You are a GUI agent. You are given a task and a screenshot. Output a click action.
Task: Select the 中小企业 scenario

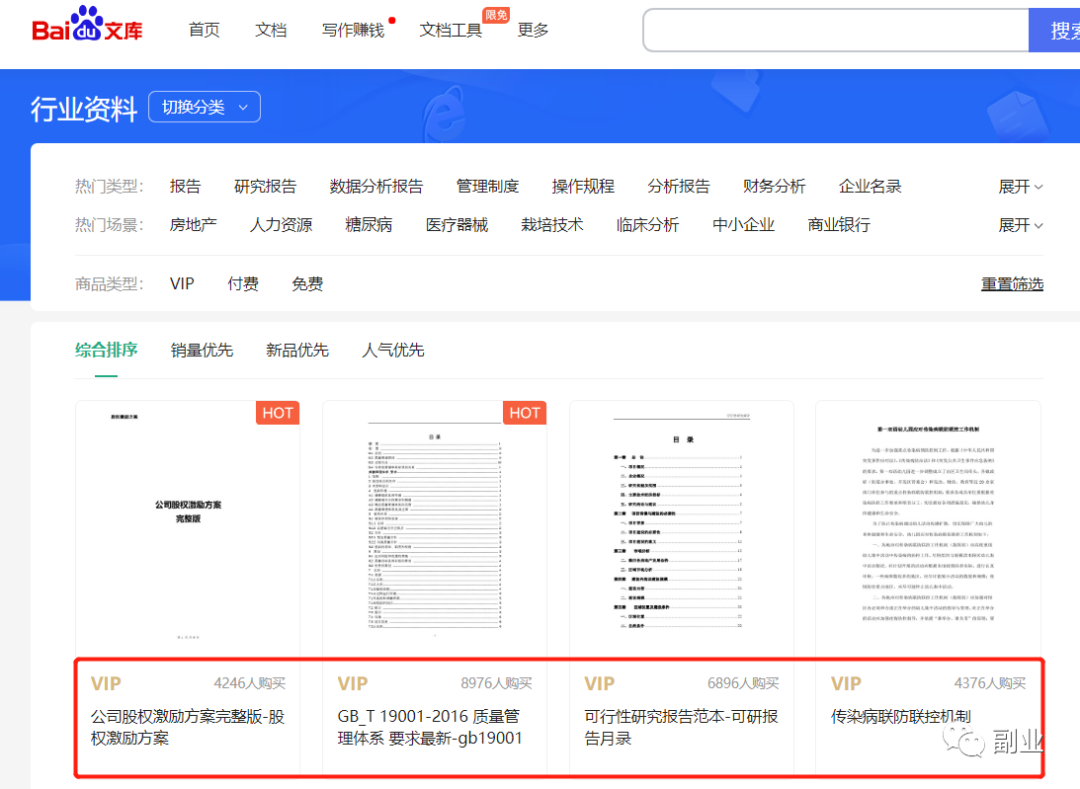[743, 225]
